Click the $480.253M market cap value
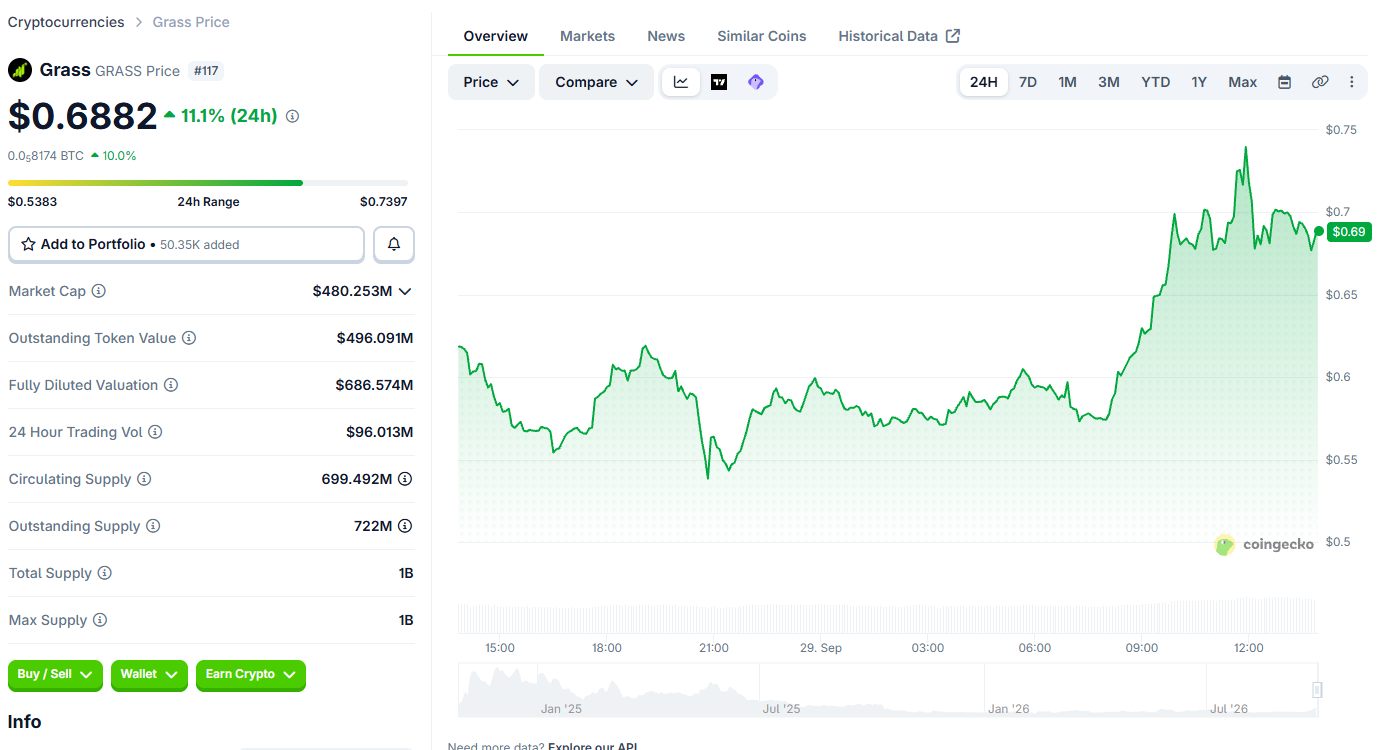This screenshot has width=1383, height=750. point(352,291)
